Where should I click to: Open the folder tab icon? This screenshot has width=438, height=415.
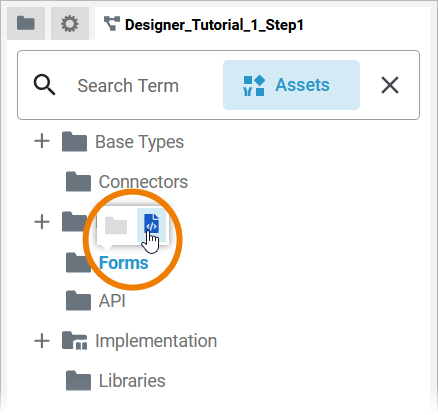pos(26,23)
